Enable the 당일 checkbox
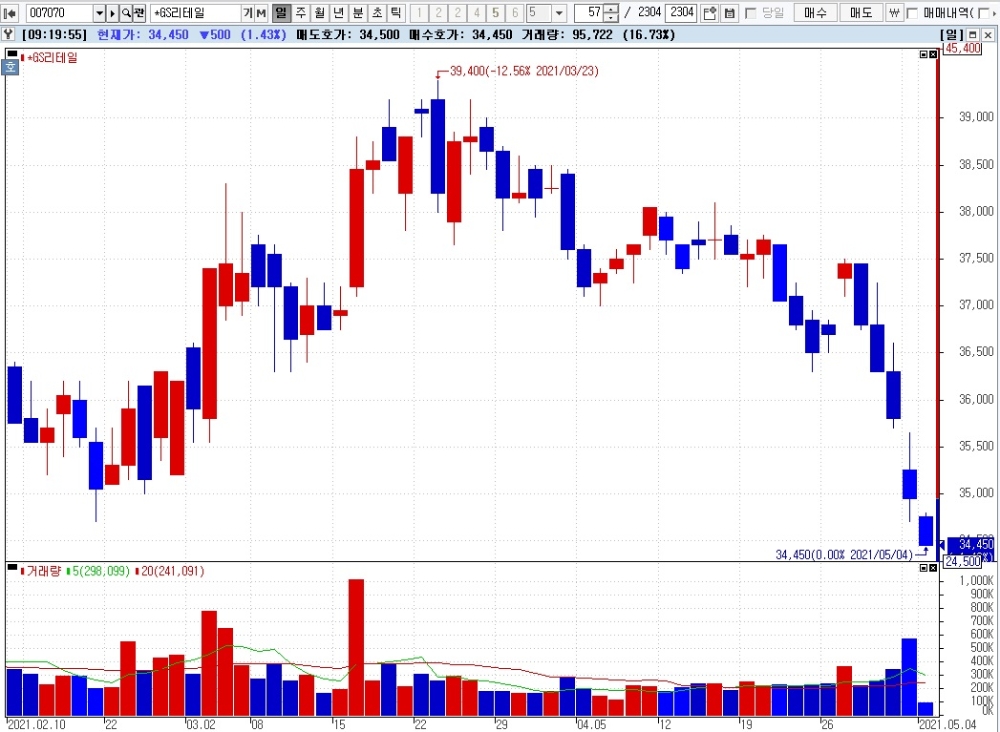The height and width of the screenshot is (732, 1000). point(751,13)
